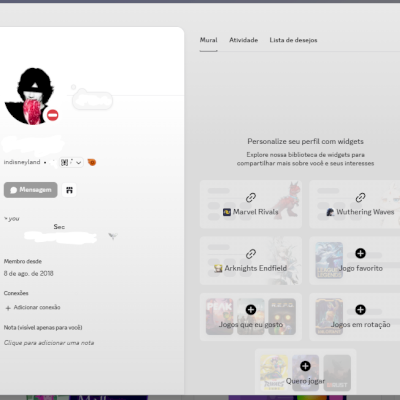Click the Valorant cover in Jogos em rotação
Image resolution: width=400 pixels, height=400 pixels.
(329, 316)
